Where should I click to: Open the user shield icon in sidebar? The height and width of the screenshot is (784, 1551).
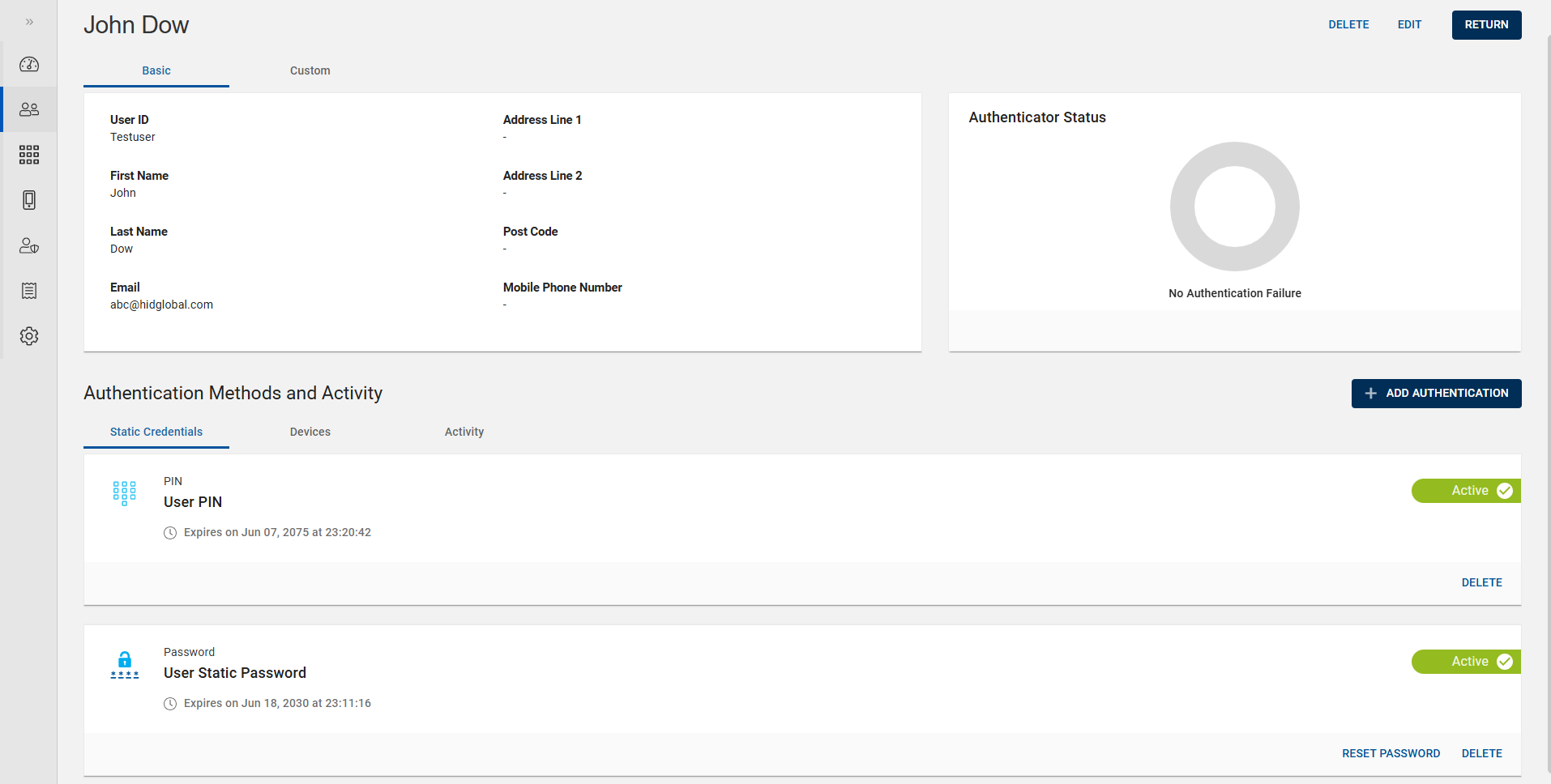coord(29,245)
